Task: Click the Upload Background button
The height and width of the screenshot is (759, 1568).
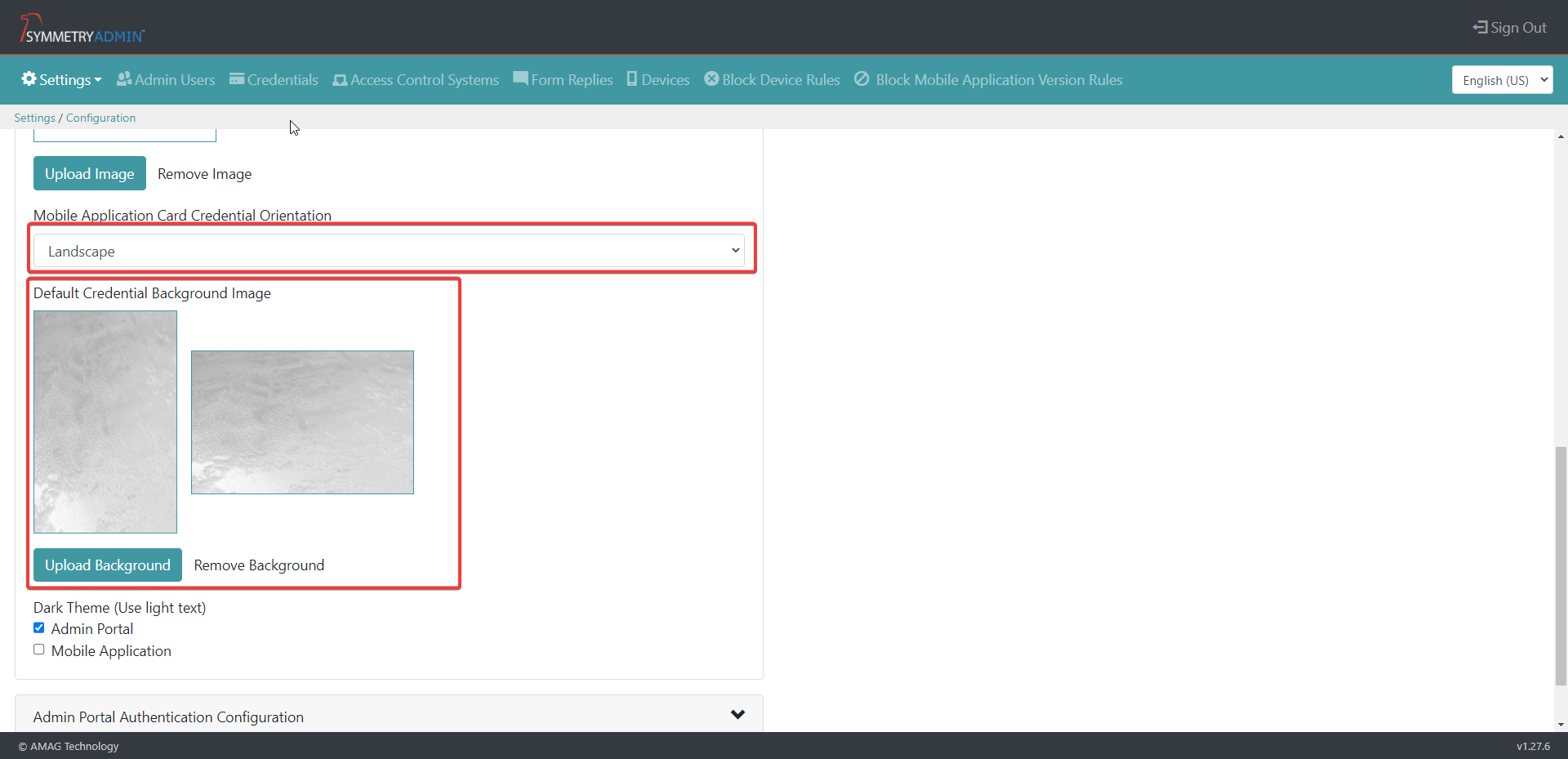Action: pos(108,565)
